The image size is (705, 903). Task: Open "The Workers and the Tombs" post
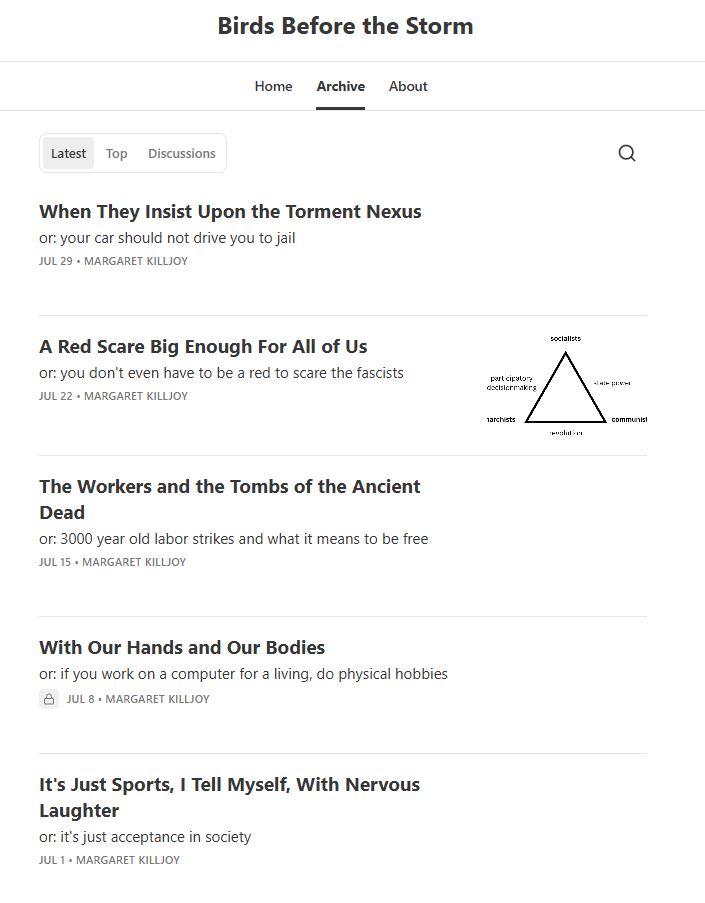pyautogui.click(x=230, y=499)
